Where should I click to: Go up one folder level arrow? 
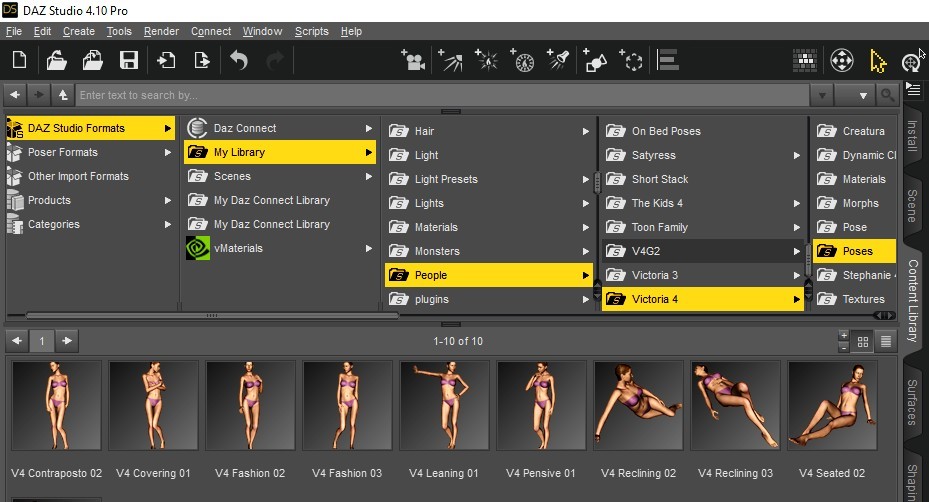click(x=62, y=95)
